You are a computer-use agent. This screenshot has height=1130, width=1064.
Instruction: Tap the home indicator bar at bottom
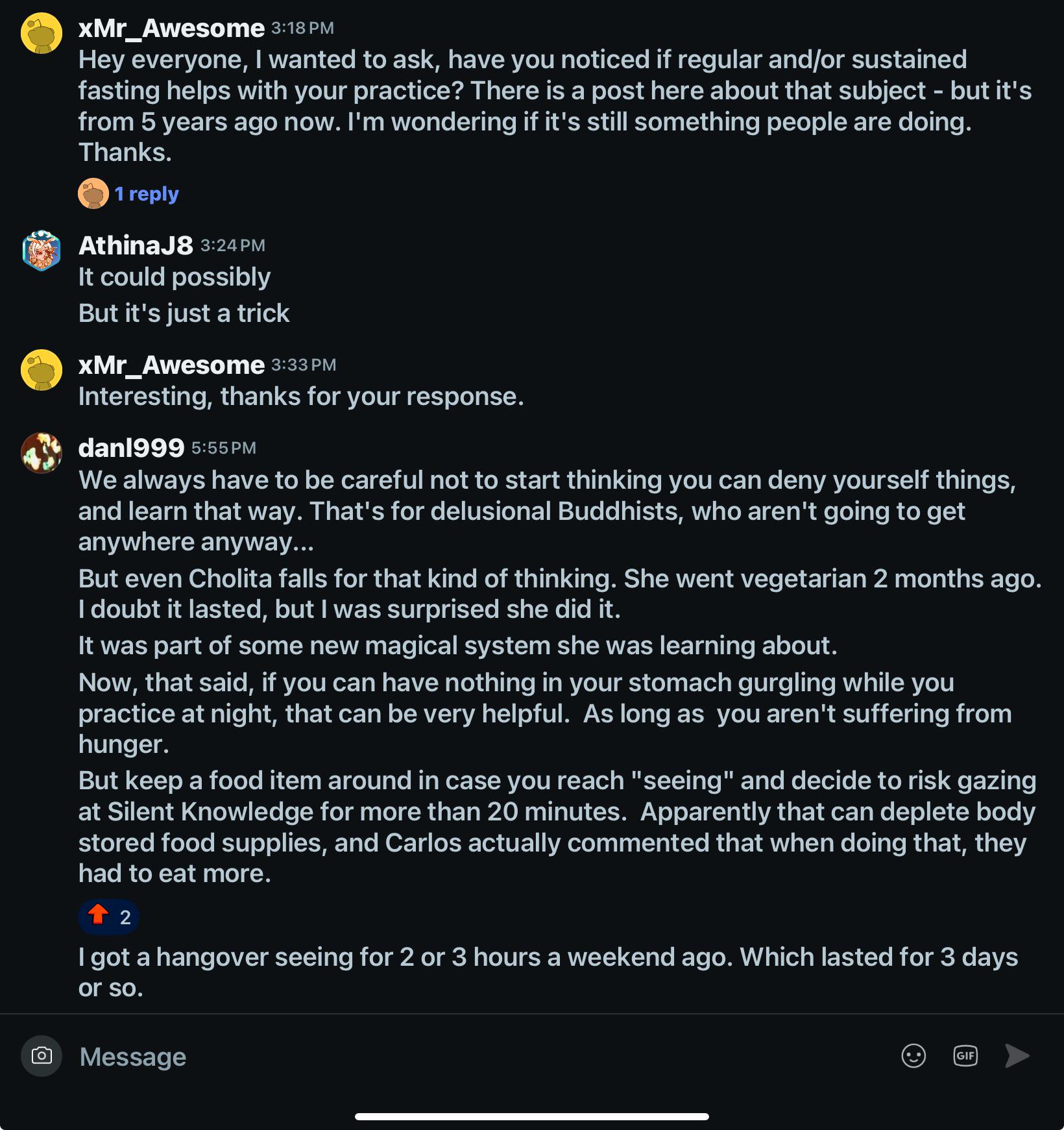click(x=531, y=1116)
